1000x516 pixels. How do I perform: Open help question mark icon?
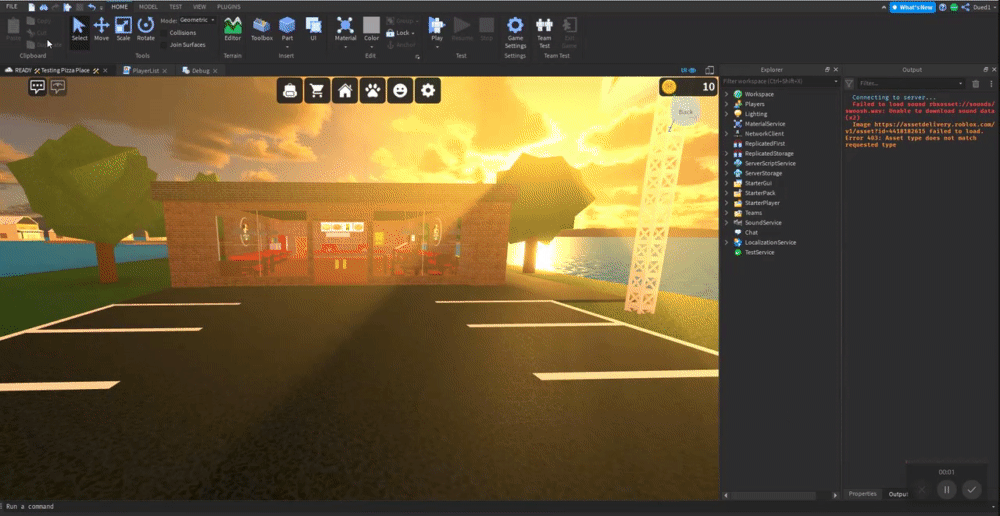(x=943, y=7)
